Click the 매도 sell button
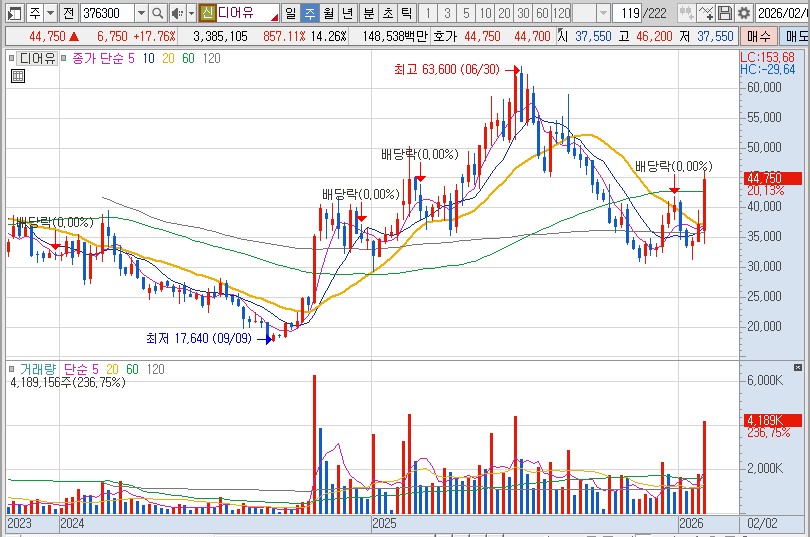This screenshot has width=810, height=537. pos(795,37)
